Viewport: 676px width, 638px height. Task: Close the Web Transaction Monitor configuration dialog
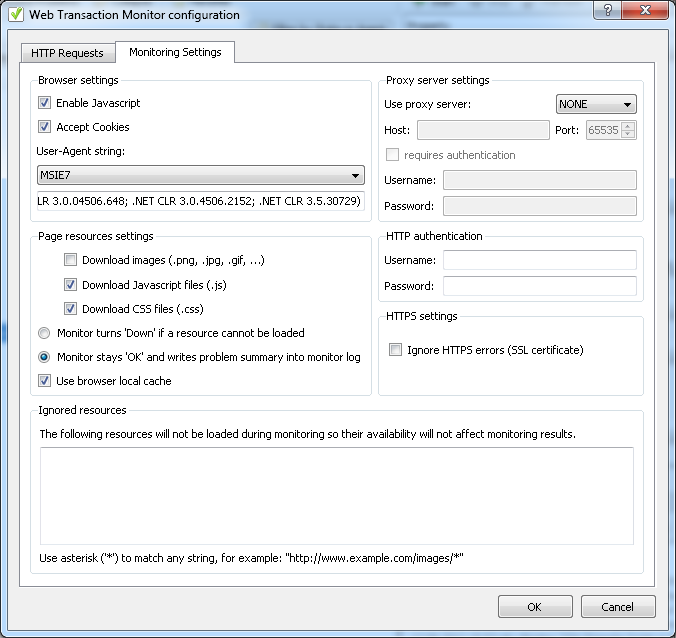645,10
